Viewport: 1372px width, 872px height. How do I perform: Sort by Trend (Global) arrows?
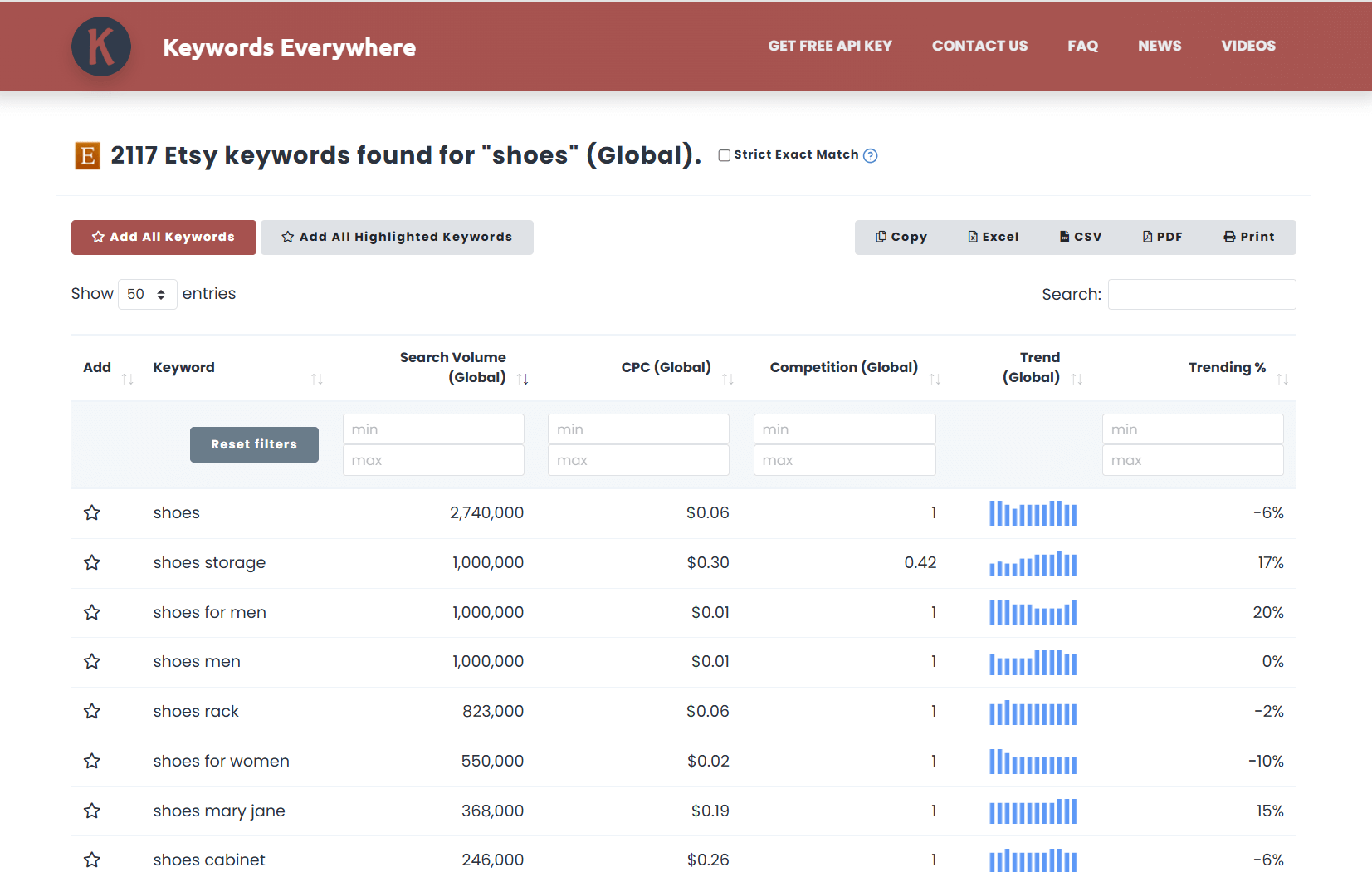point(1077,379)
